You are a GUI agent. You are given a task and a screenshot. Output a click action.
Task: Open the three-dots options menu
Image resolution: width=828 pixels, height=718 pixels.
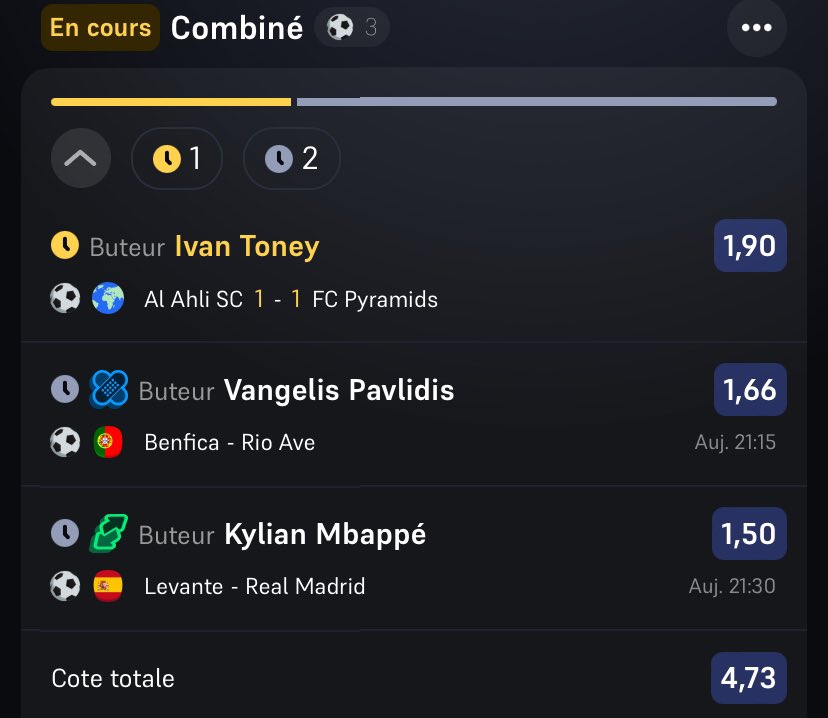point(757,27)
